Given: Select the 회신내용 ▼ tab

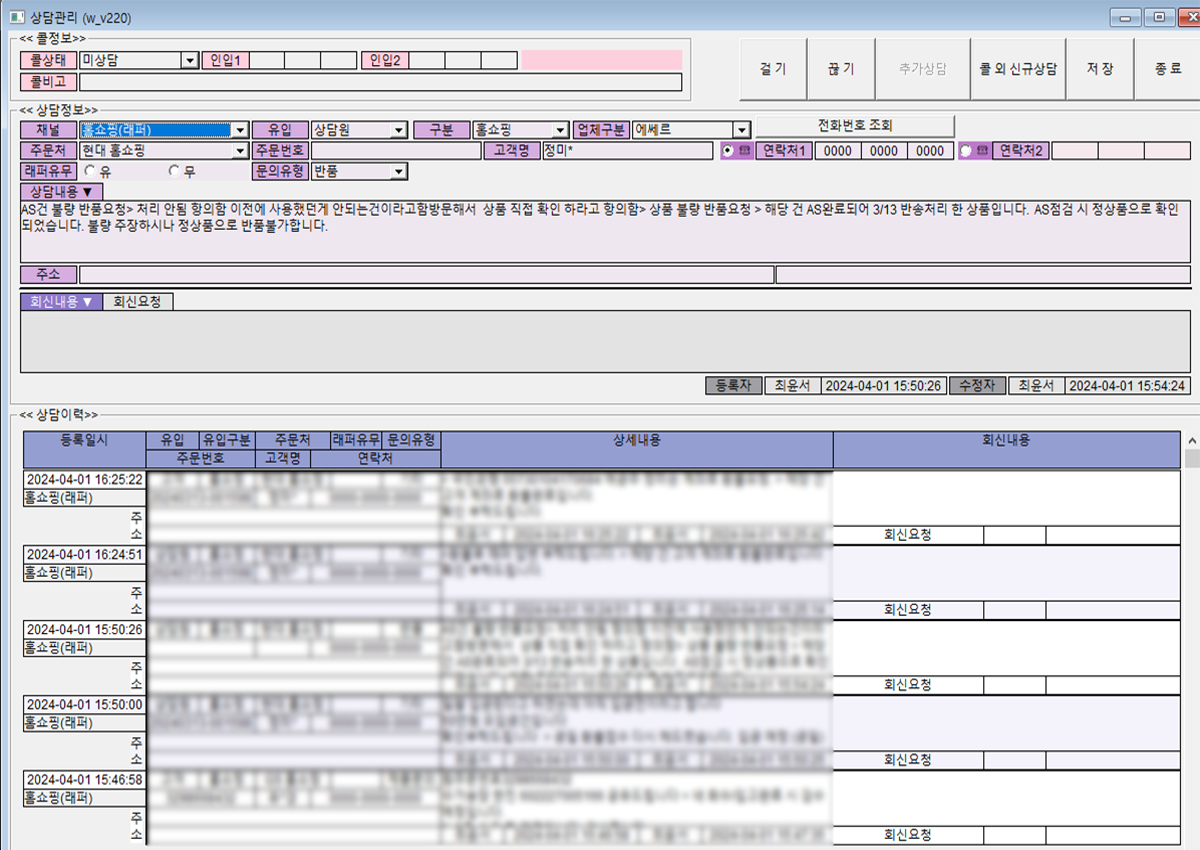Looking at the screenshot, I should click(x=61, y=301).
